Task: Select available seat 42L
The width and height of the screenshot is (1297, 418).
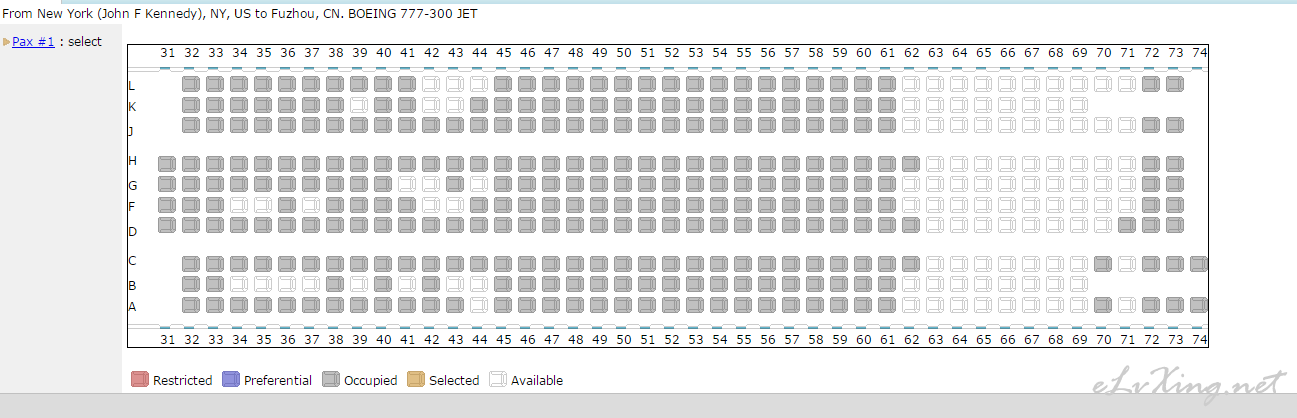Action: point(431,84)
